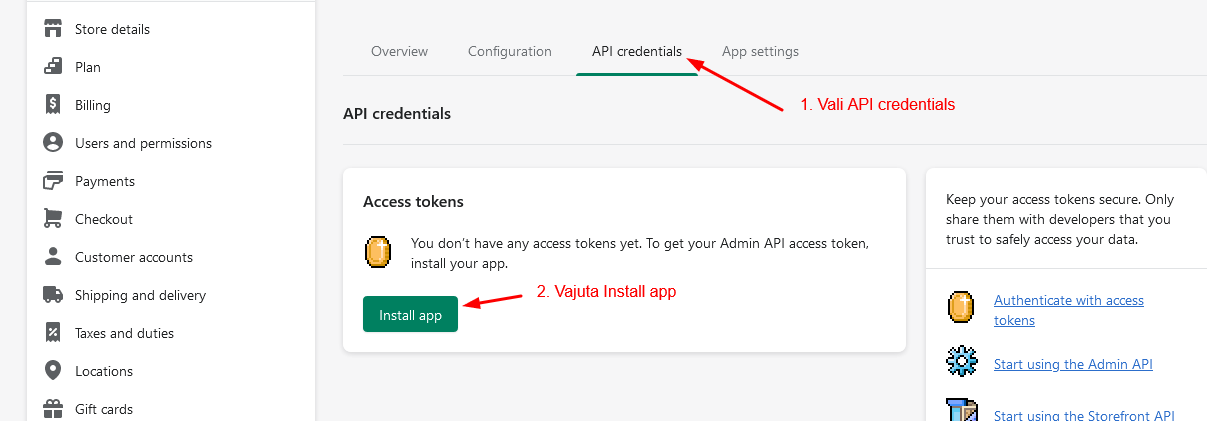Screen dimensions: 1207x421
Task: Click the Checkout cart icon
Action: [x=53, y=219]
